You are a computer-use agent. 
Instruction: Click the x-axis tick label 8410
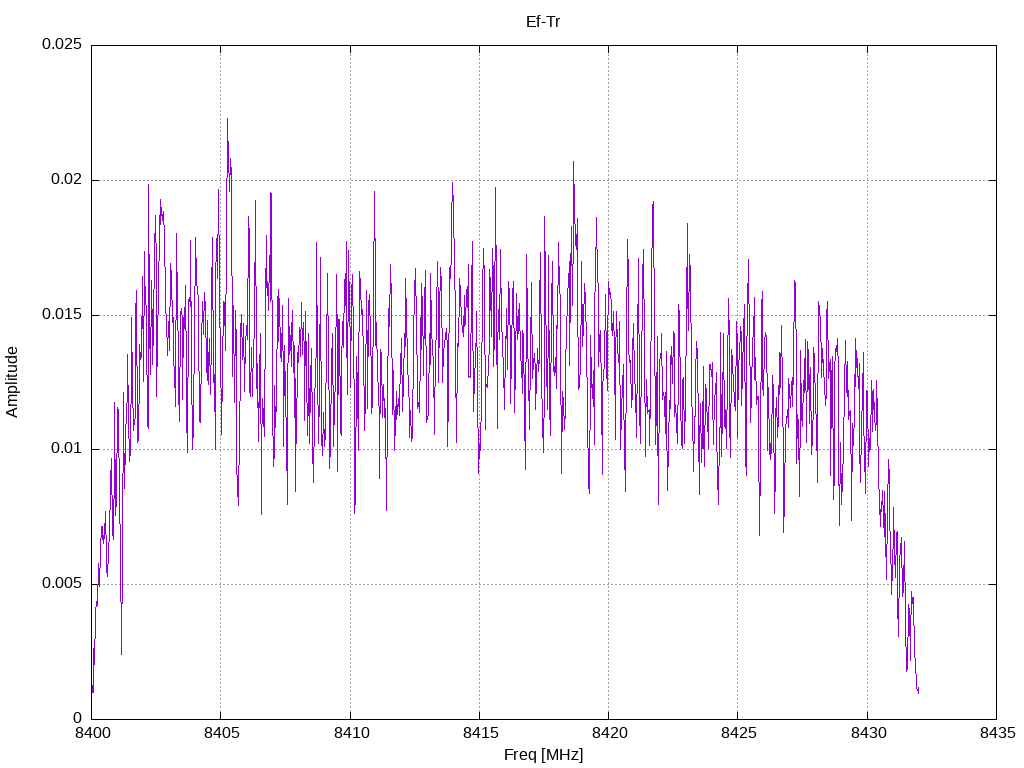coord(351,733)
